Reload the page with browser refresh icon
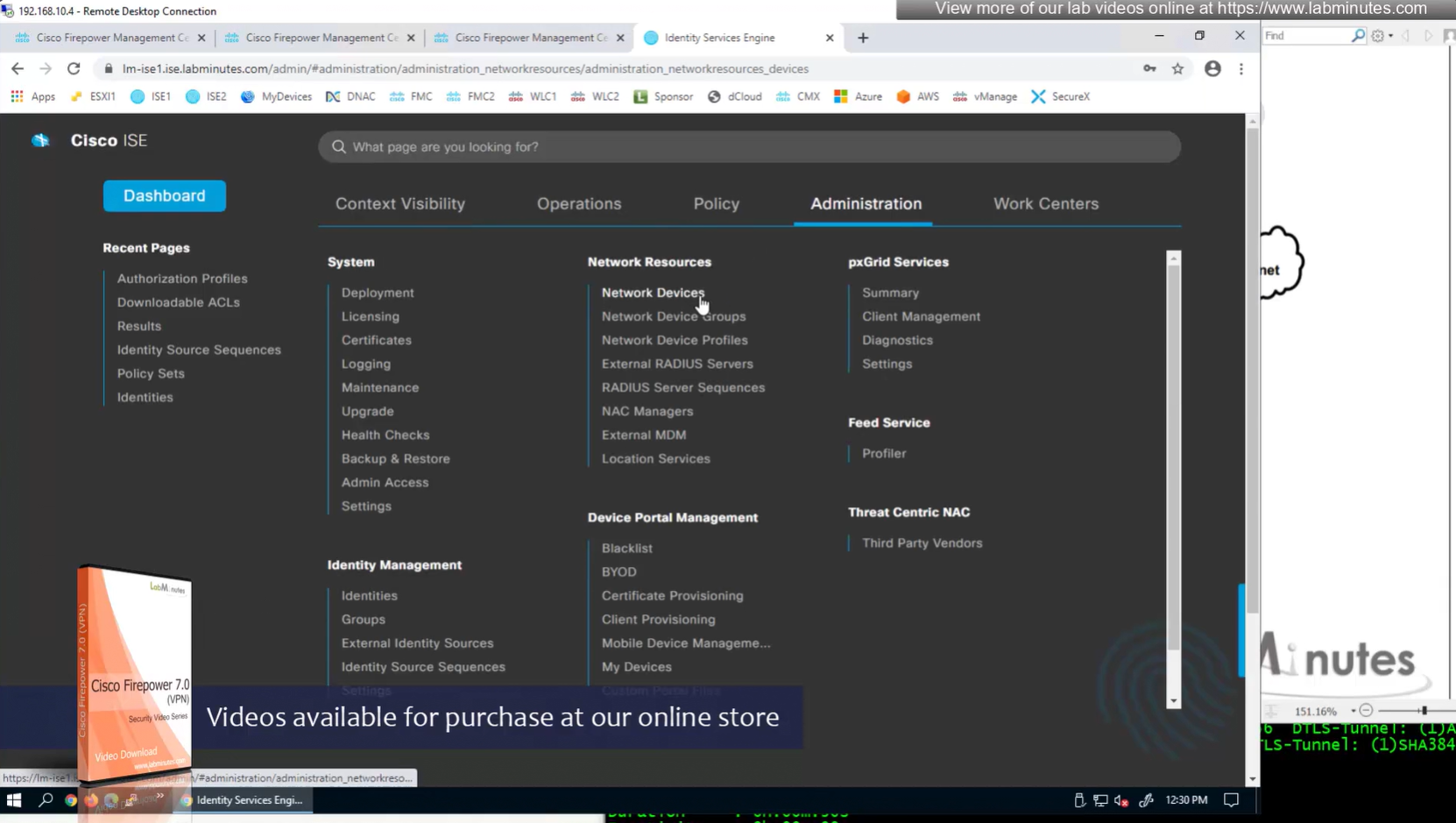 pos(74,68)
